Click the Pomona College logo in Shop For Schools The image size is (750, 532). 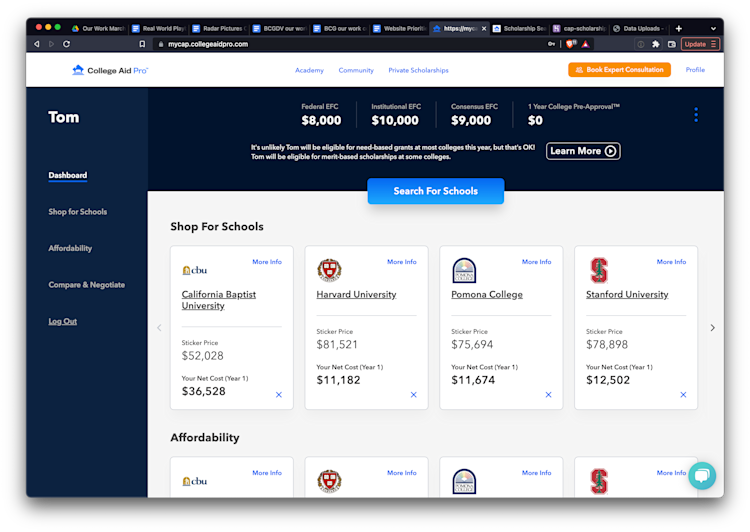[x=464, y=270]
